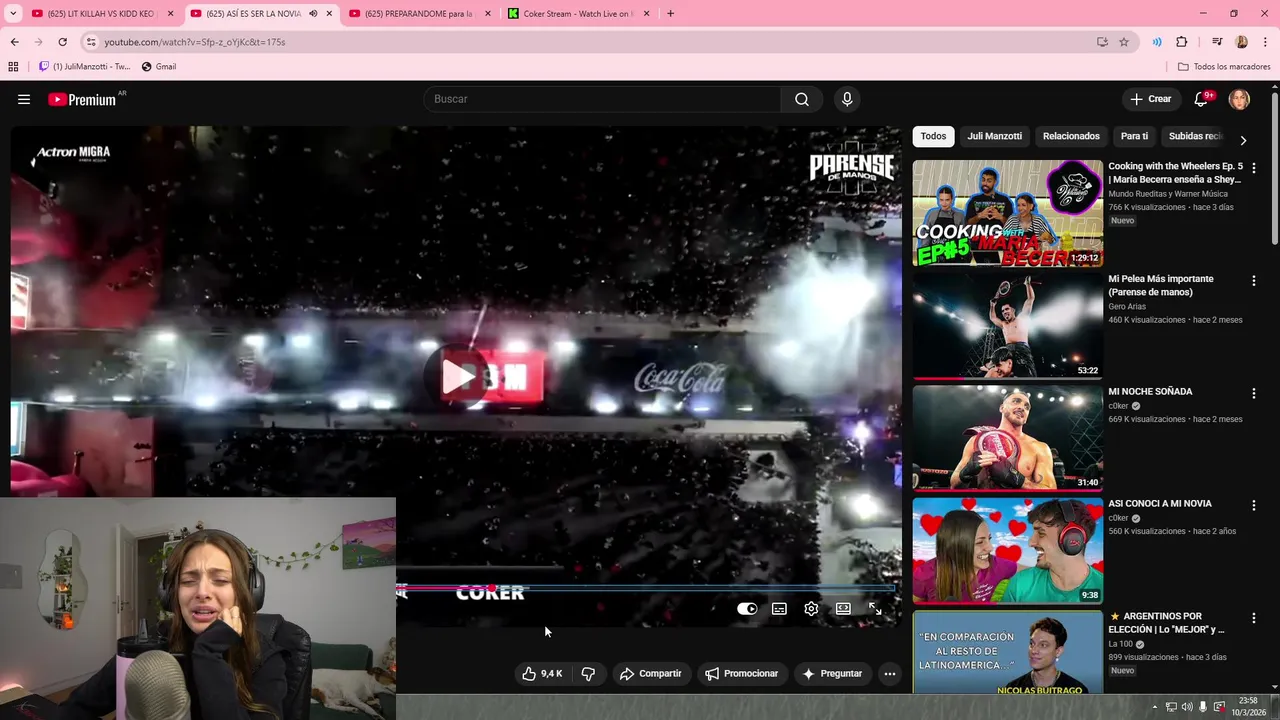Enter fullscreen in the video player
The width and height of the screenshot is (1280, 720).
coord(875,608)
